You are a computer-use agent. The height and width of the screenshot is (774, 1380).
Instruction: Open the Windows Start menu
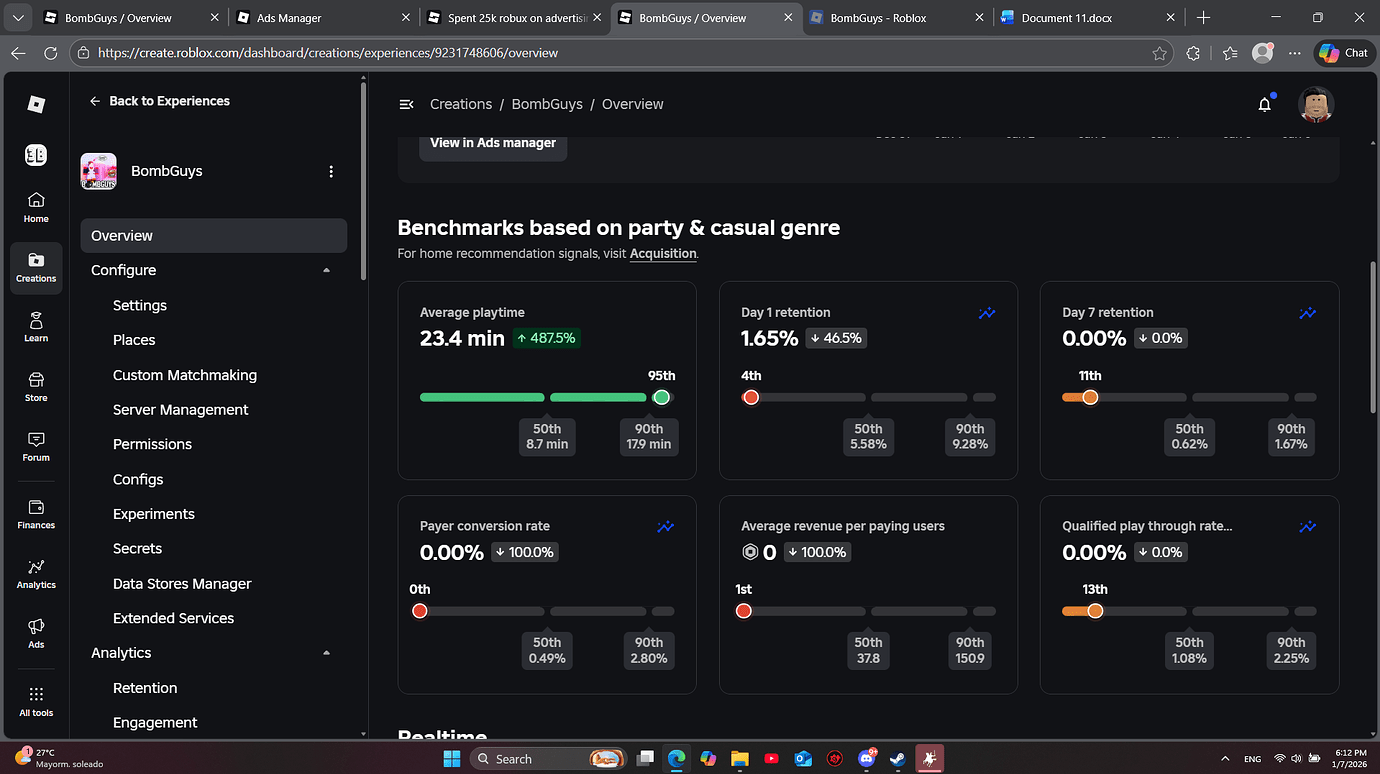(x=451, y=758)
